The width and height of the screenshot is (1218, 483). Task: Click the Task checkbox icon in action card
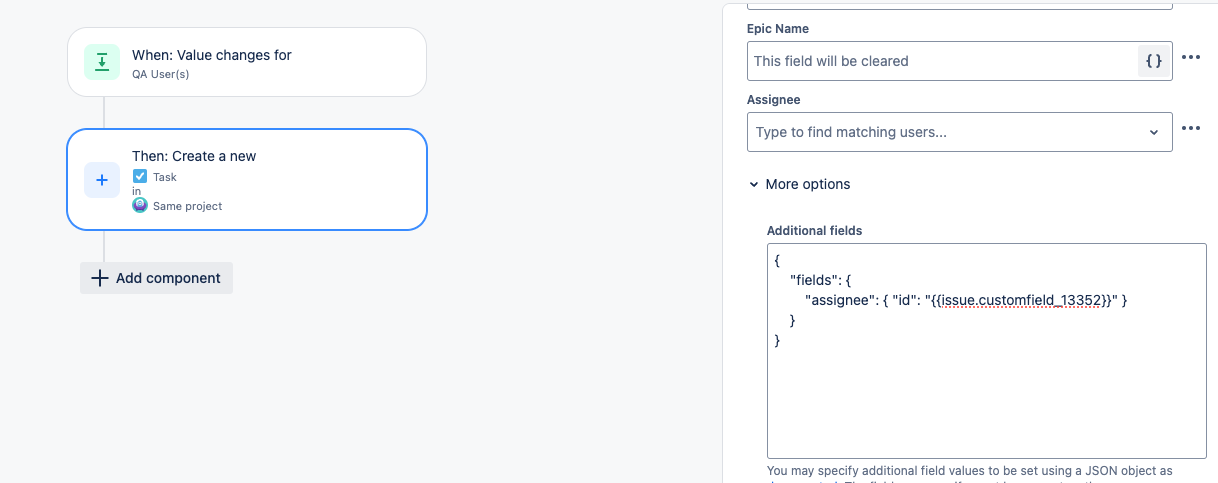click(x=140, y=176)
